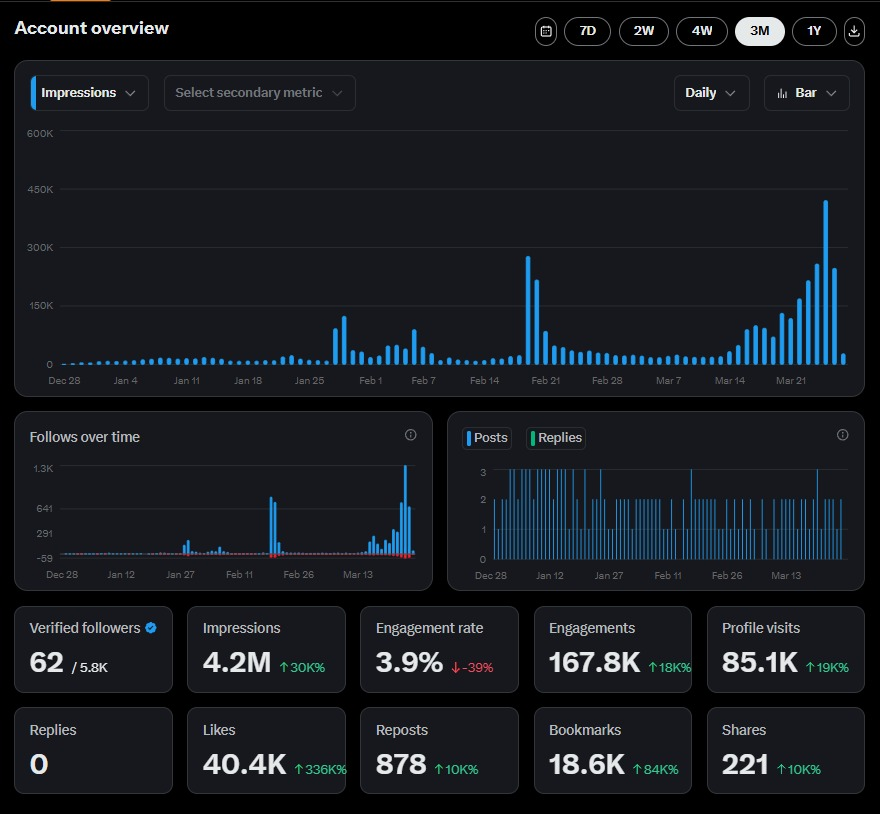
Task: Click the Feb 21 axis label on impressions chart
Action: 546,381
